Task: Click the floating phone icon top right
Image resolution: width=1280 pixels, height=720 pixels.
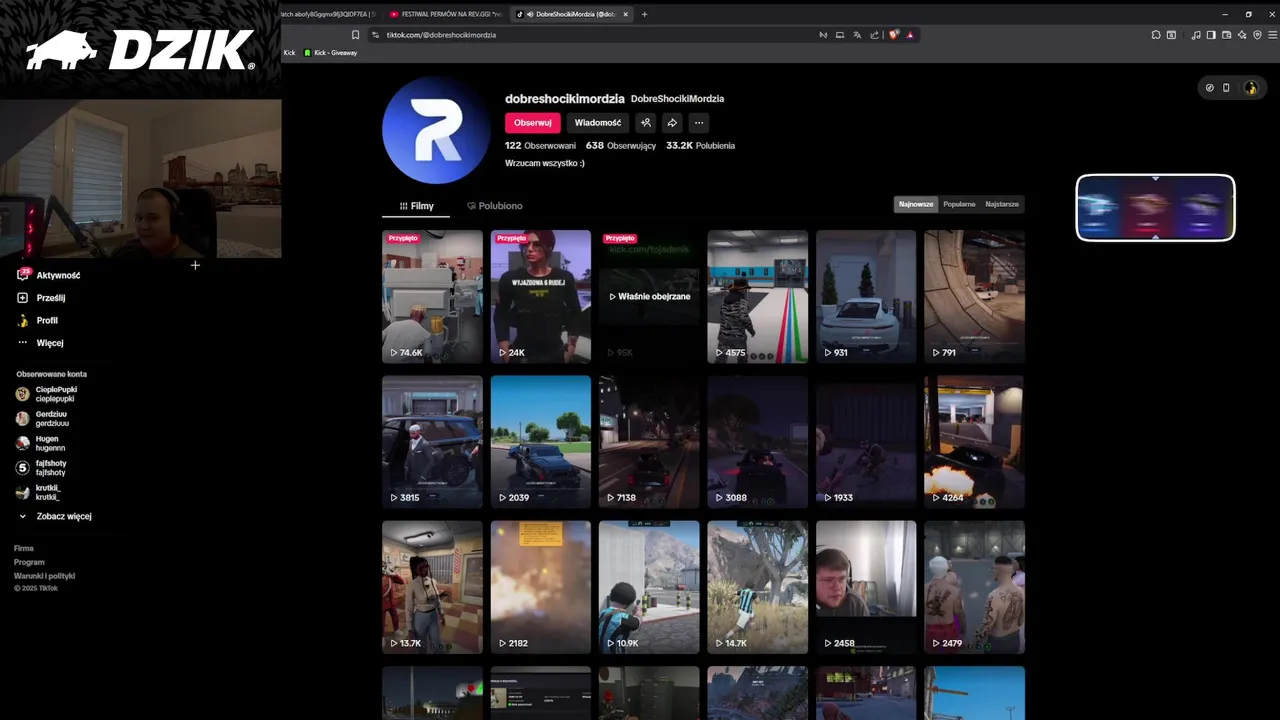Action: pos(1227,88)
